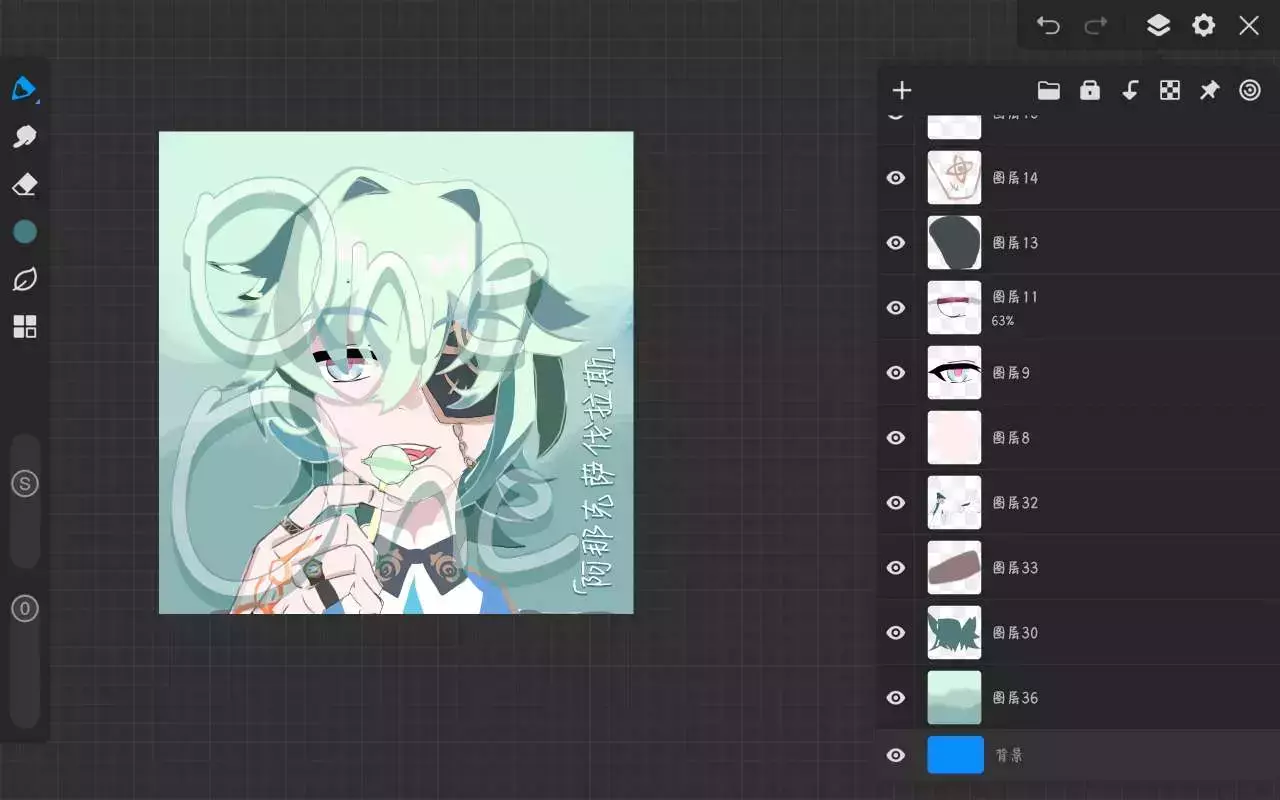Click the folder icon in layer toolbar
Image resolution: width=1280 pixels, height=800 pixels.
[x=1049, y=91]
